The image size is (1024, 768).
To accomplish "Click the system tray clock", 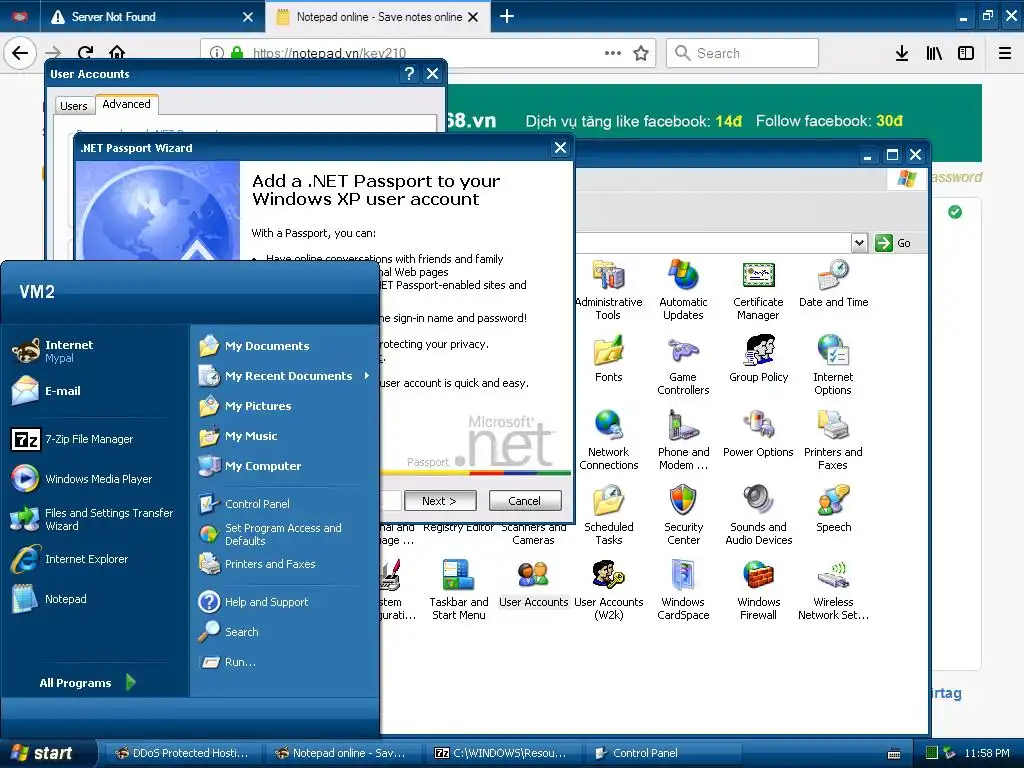I will [x=987, y=753].
